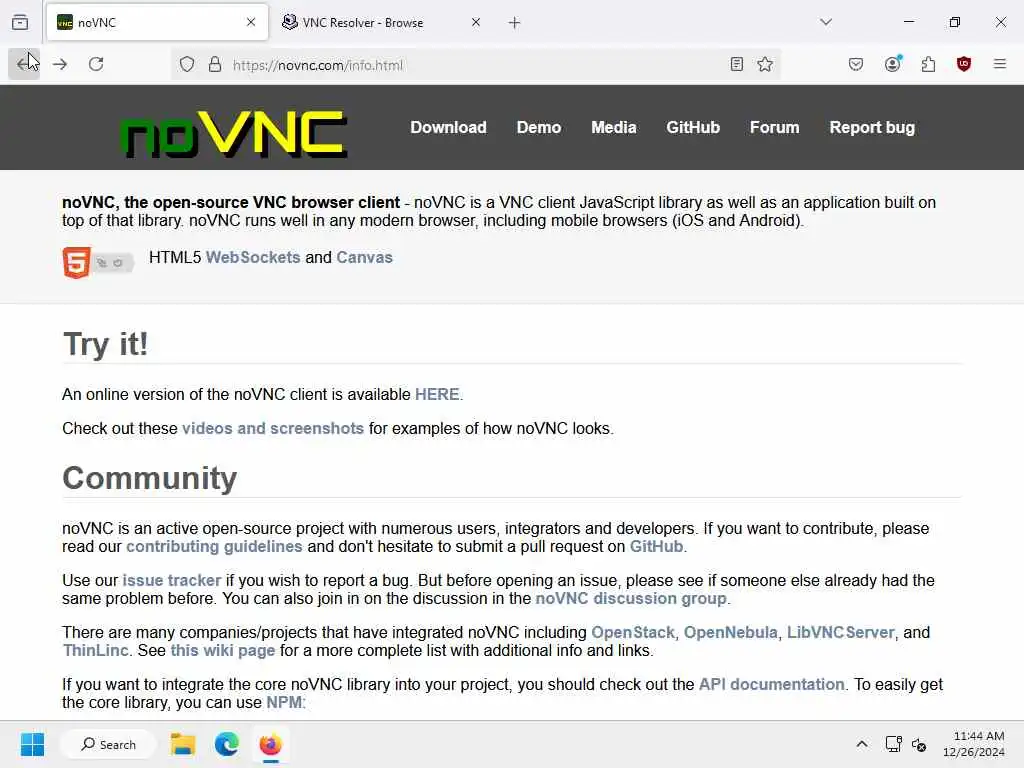This screenshot has height=768, width=1024.
Task: Follow the Canvas link
Action: (x=364, y=257)
